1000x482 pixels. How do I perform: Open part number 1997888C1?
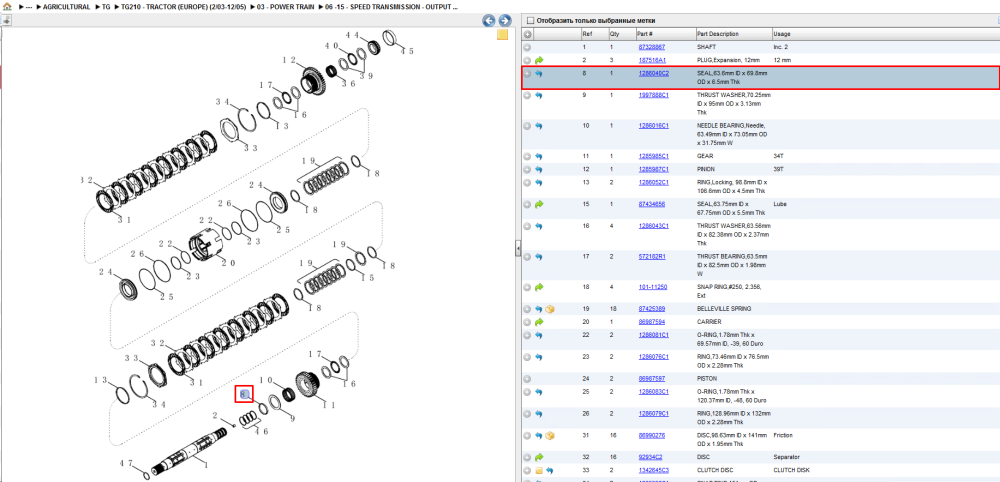pyautogui.click(x=654, y=96)
